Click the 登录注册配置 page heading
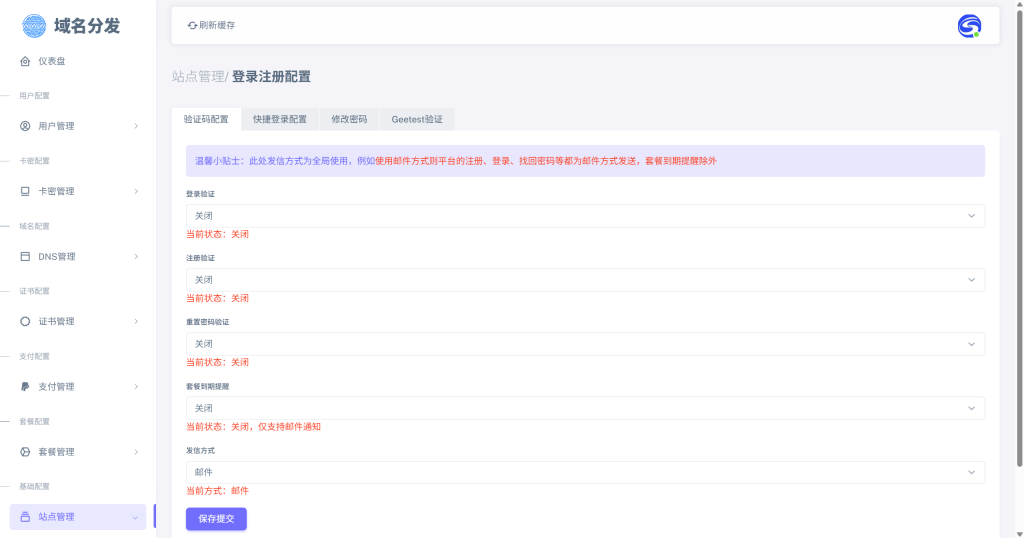 point(271,76)
